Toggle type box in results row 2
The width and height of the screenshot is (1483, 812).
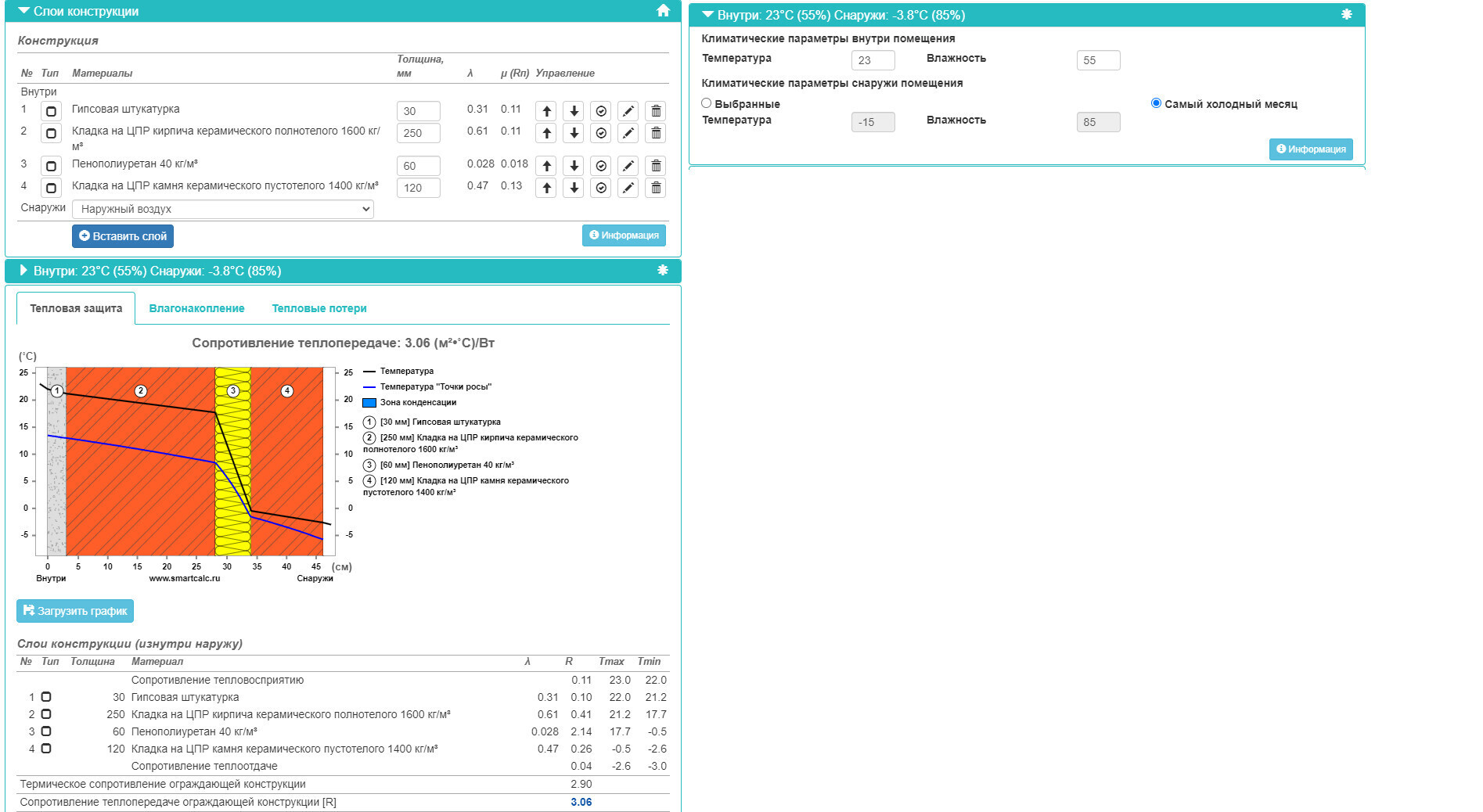pyautogui.click(x=46, y=714)
